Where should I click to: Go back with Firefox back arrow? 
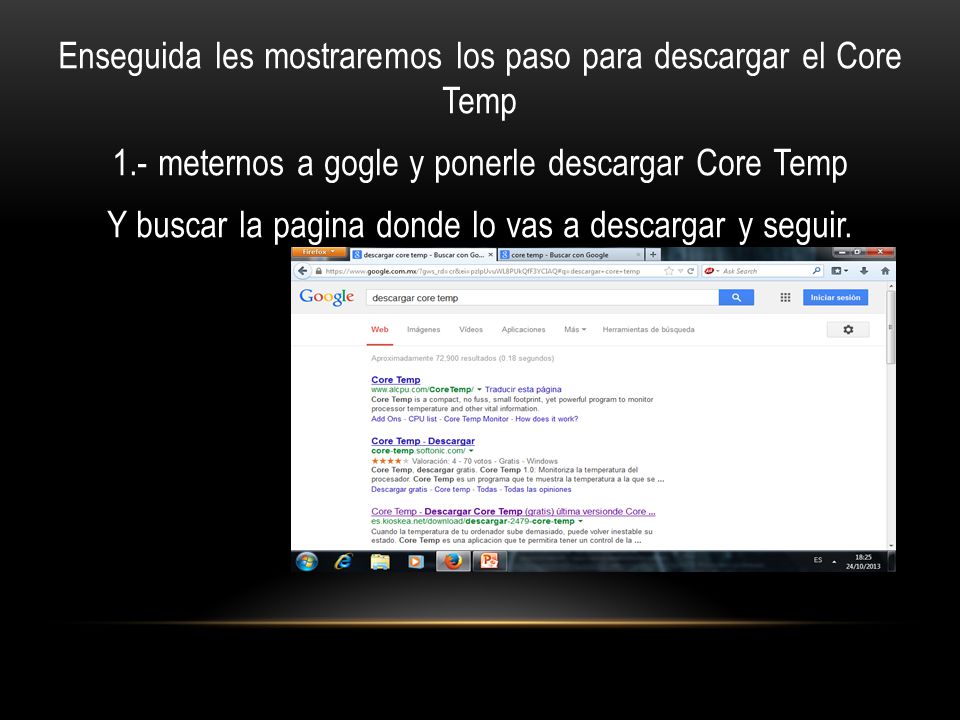point(302,271)
